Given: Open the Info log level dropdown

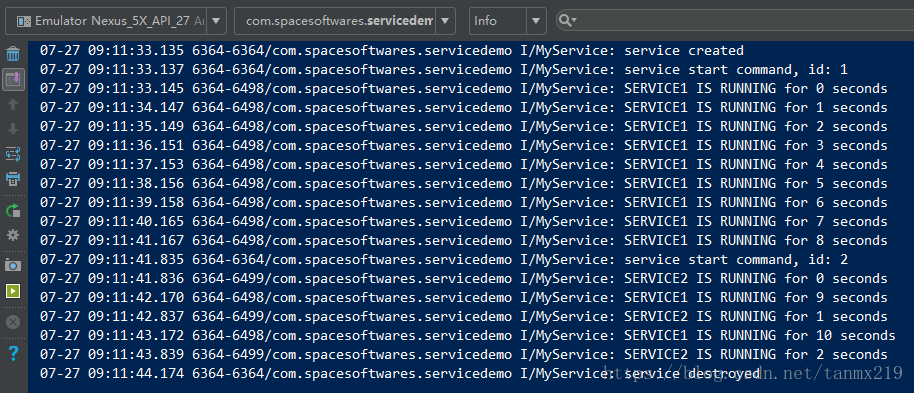Looking at the screenshot, I should pos(508,21).
